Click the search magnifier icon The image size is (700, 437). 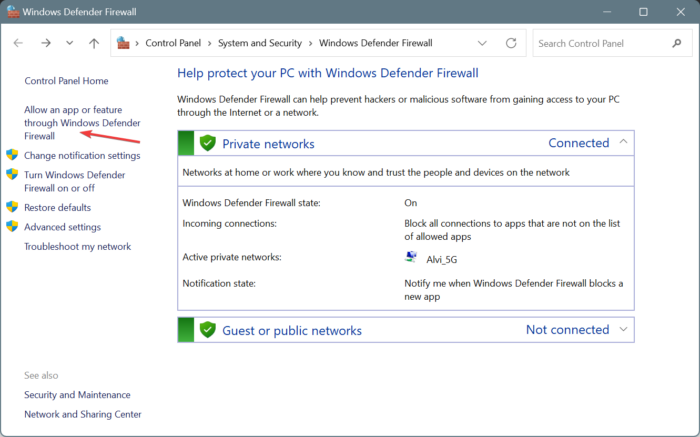point(677,43)
